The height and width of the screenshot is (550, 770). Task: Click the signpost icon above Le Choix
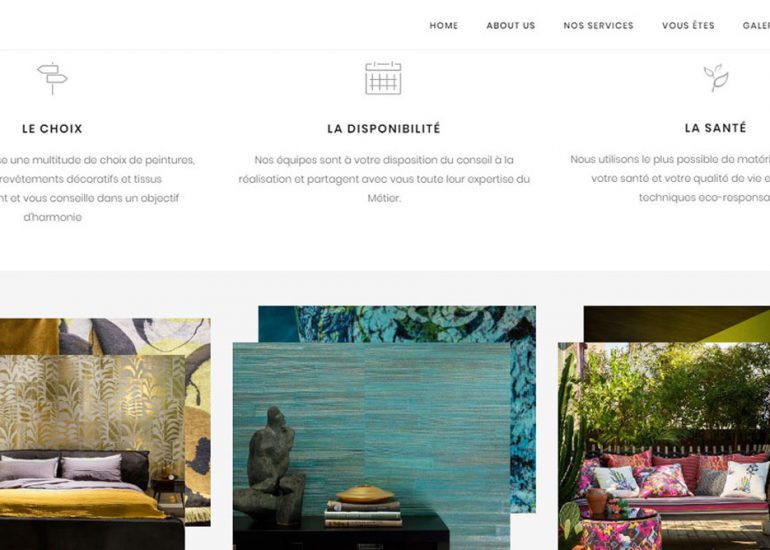click(53, 79)
